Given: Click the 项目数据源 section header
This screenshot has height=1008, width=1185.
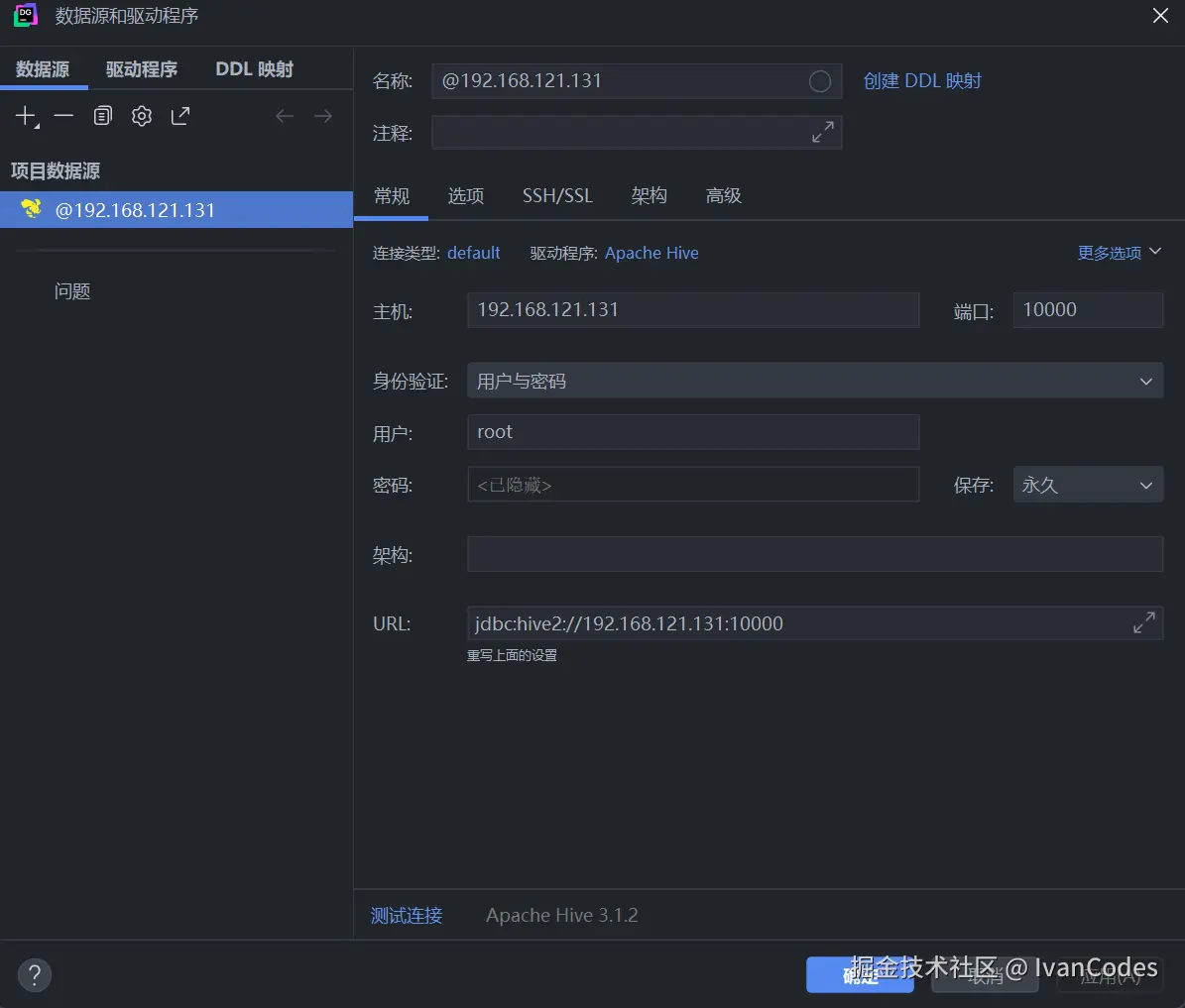Looking at the screenshot, I should (x=56, y=170).
